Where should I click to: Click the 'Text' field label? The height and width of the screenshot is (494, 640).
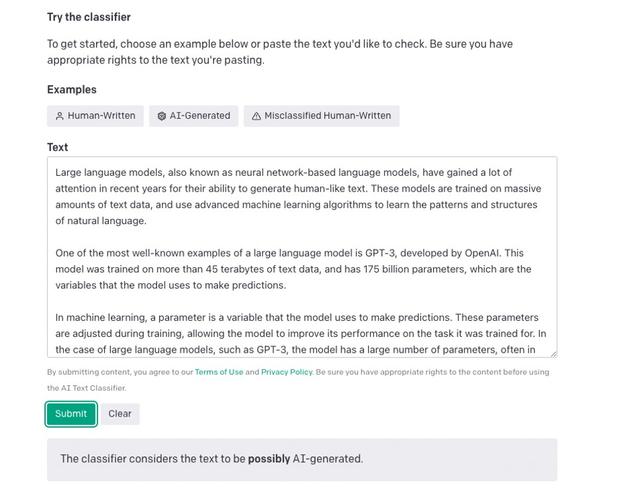point(58,147)
